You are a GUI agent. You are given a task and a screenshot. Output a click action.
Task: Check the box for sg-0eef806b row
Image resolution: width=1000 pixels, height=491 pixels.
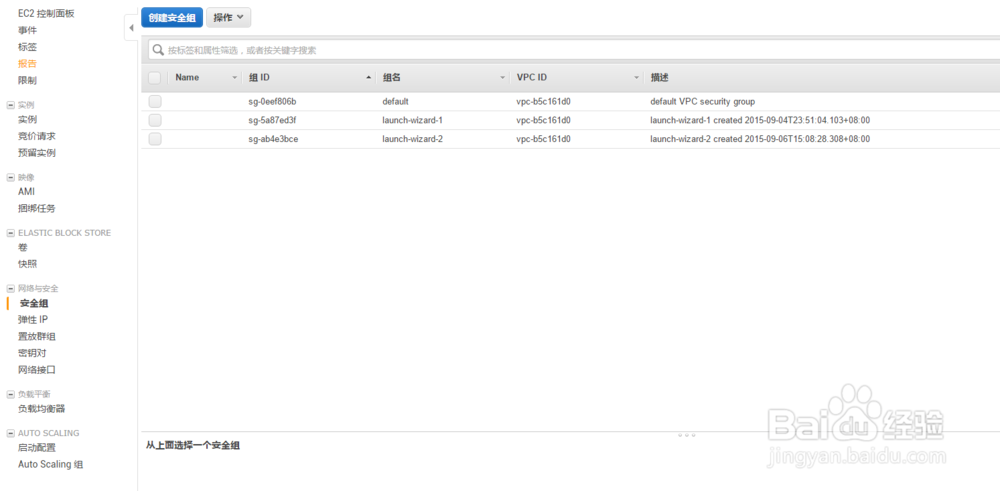155,101
